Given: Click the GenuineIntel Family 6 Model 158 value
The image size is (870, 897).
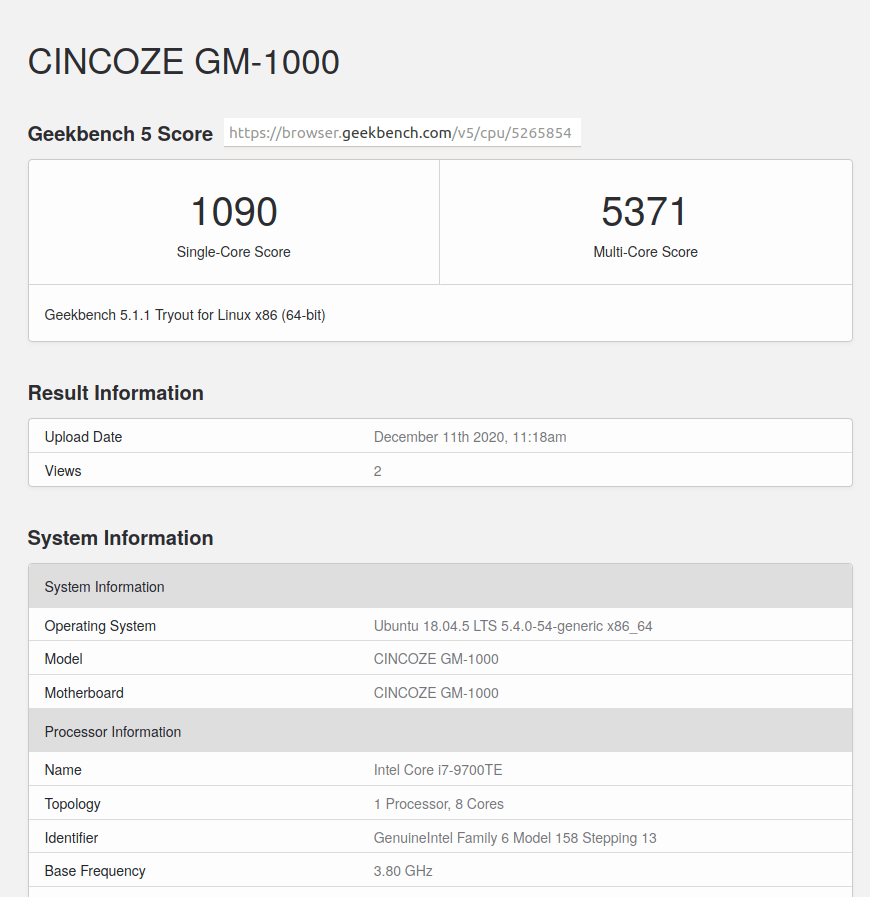Looking at the screenshot, I should 515,838.
